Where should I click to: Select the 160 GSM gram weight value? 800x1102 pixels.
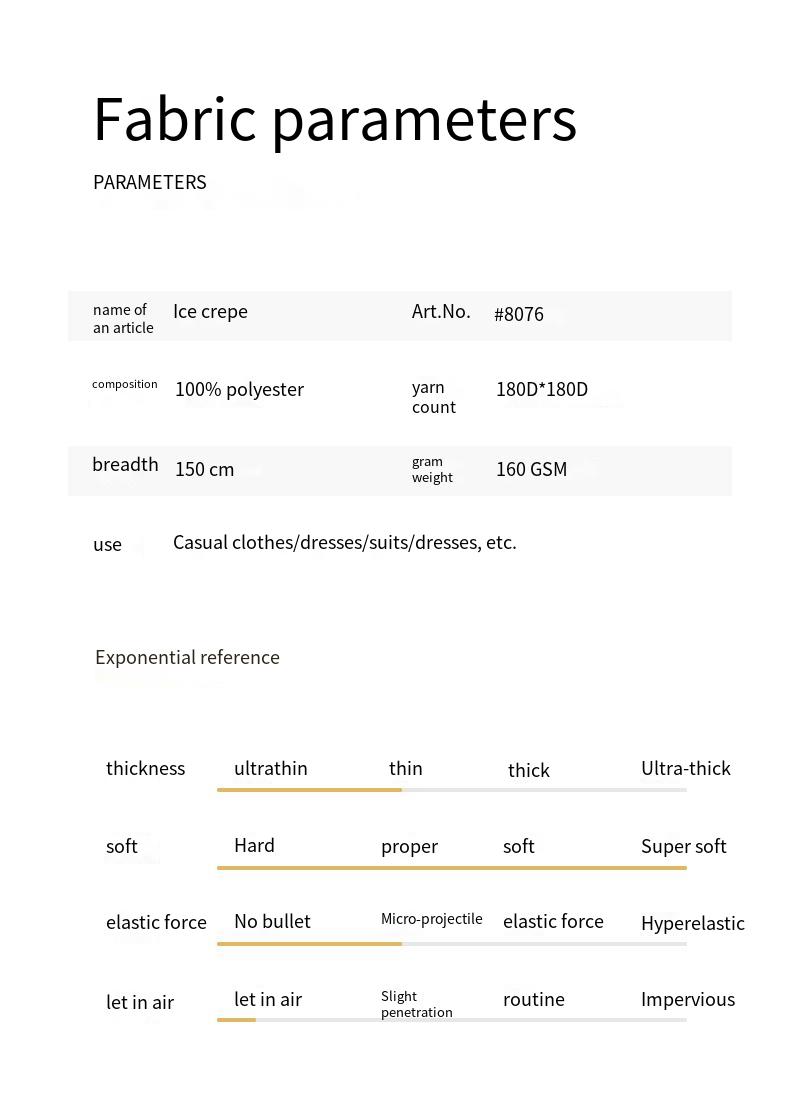(x=531, y=470)
